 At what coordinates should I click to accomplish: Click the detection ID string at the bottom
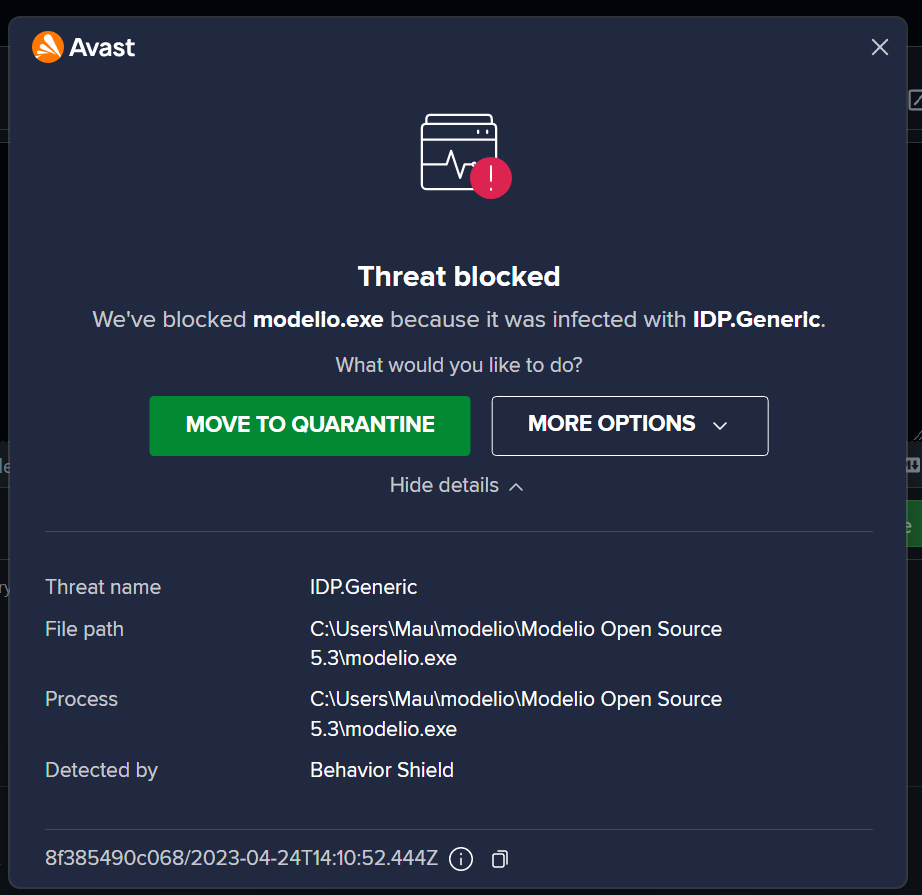[240, 858]
